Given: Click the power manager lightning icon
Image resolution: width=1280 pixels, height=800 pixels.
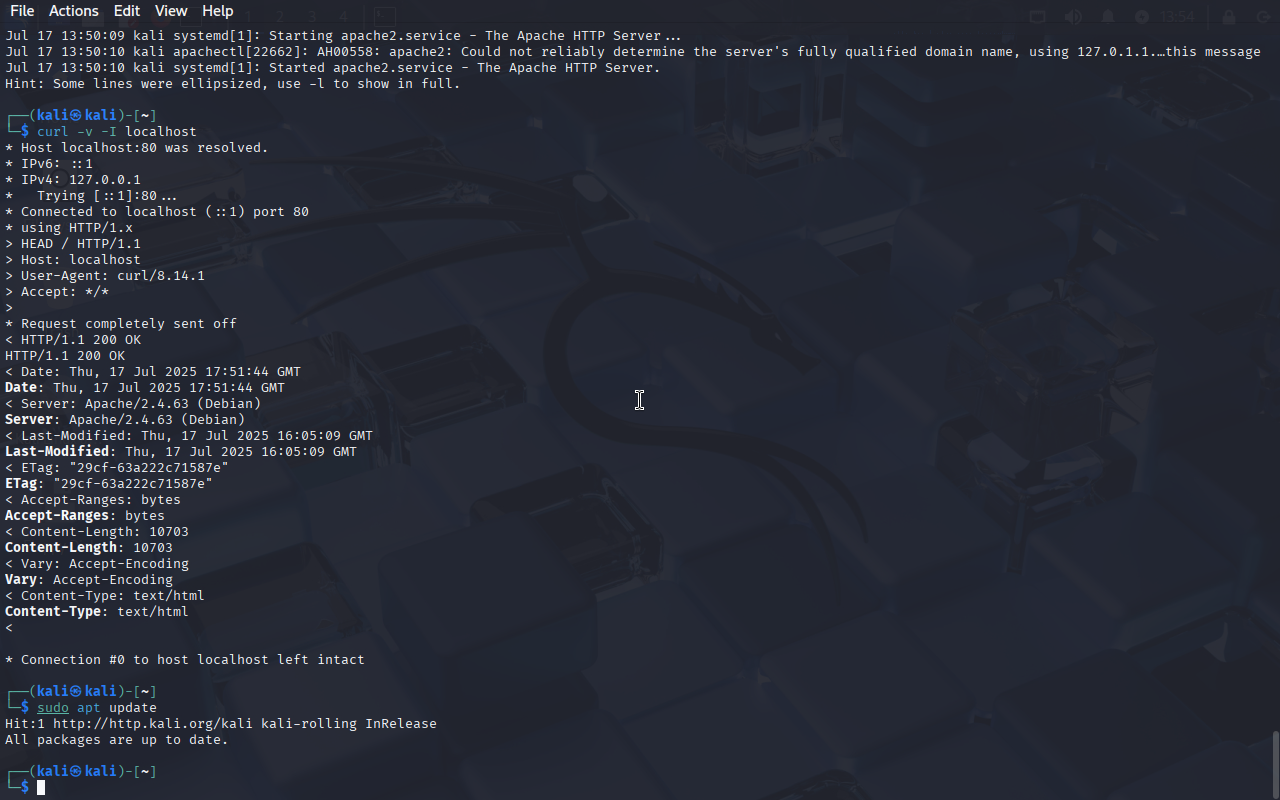Looking at the screenshot, I should coord(1142,17).
